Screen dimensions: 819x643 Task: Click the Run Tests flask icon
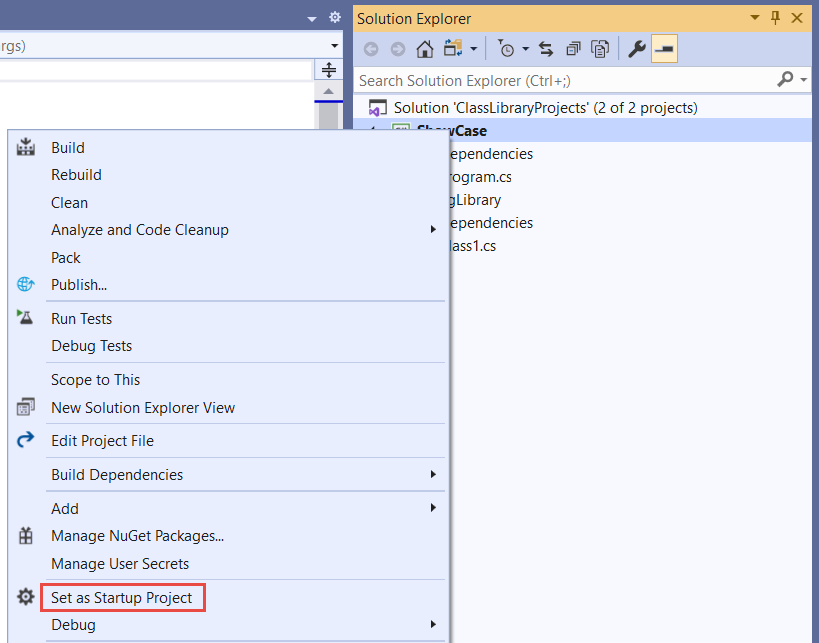(24, 318)
